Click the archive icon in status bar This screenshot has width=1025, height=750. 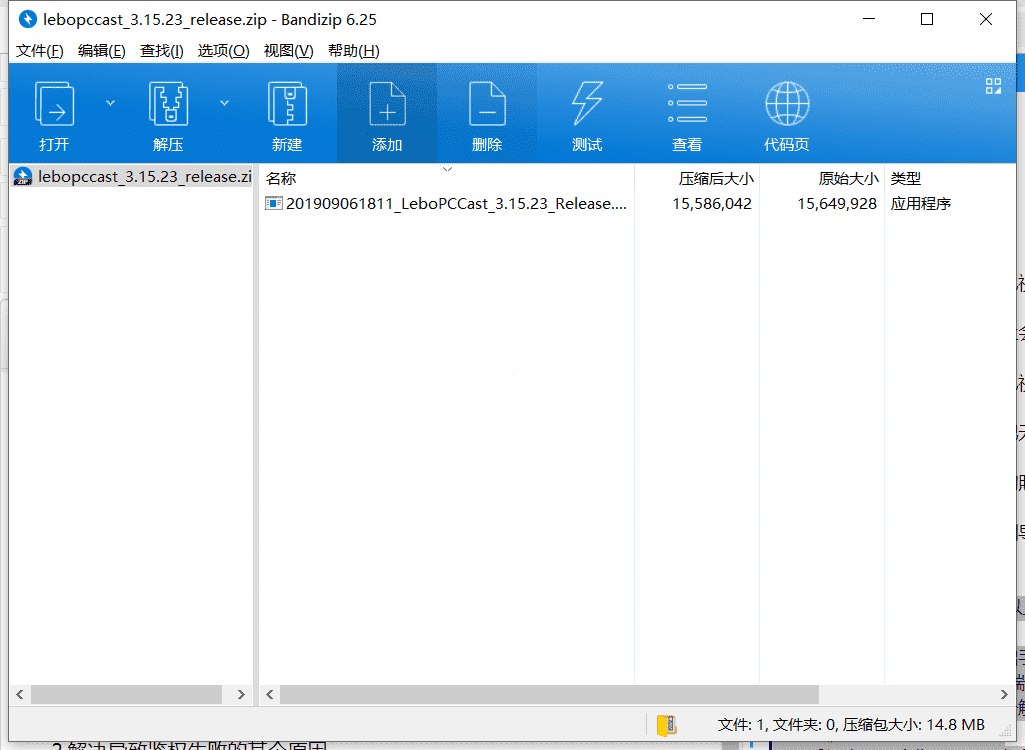coord(667,724)
